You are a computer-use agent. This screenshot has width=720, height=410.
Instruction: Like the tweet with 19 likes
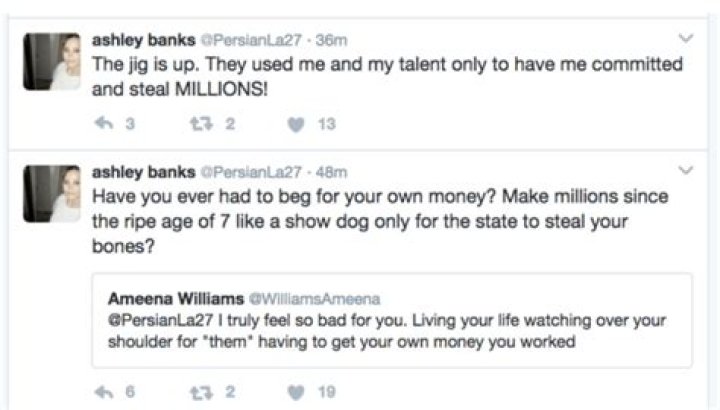click(297, 393)
